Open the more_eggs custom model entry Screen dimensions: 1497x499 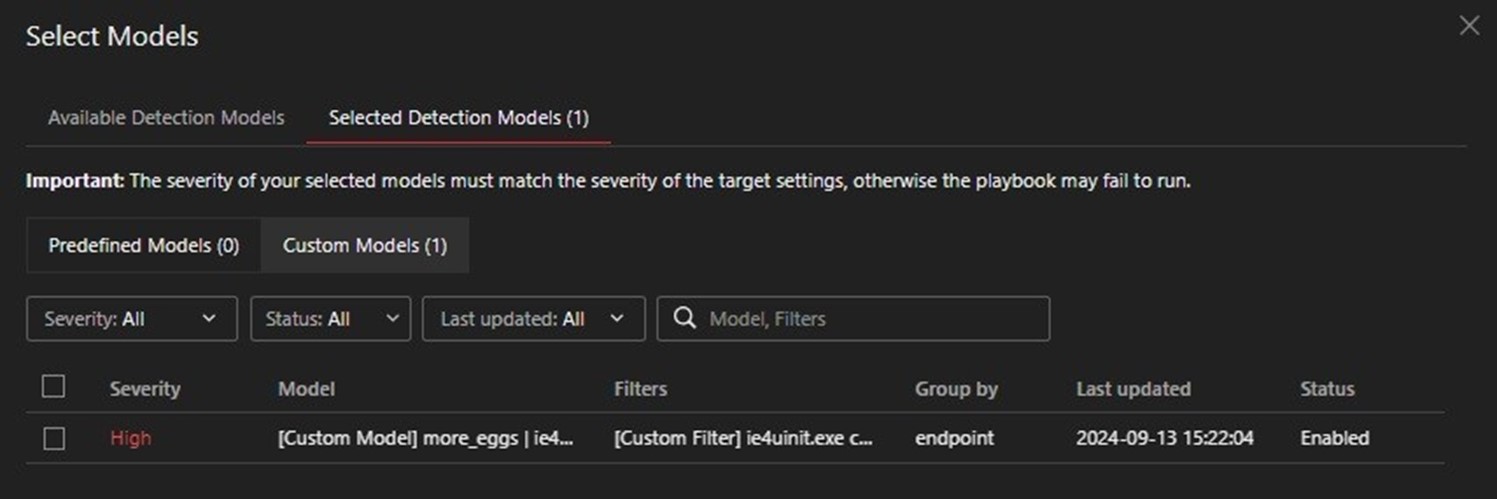[426, 438]
